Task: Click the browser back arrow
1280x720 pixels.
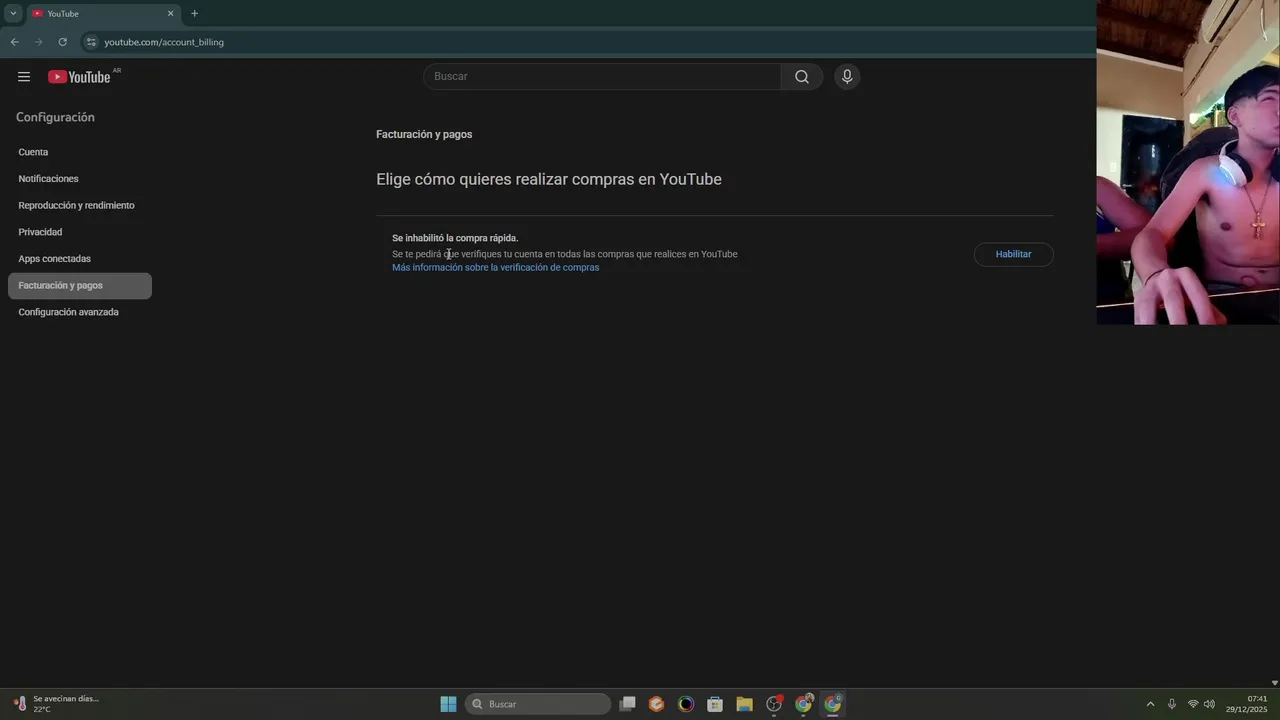Action: (x=14, y=42)
